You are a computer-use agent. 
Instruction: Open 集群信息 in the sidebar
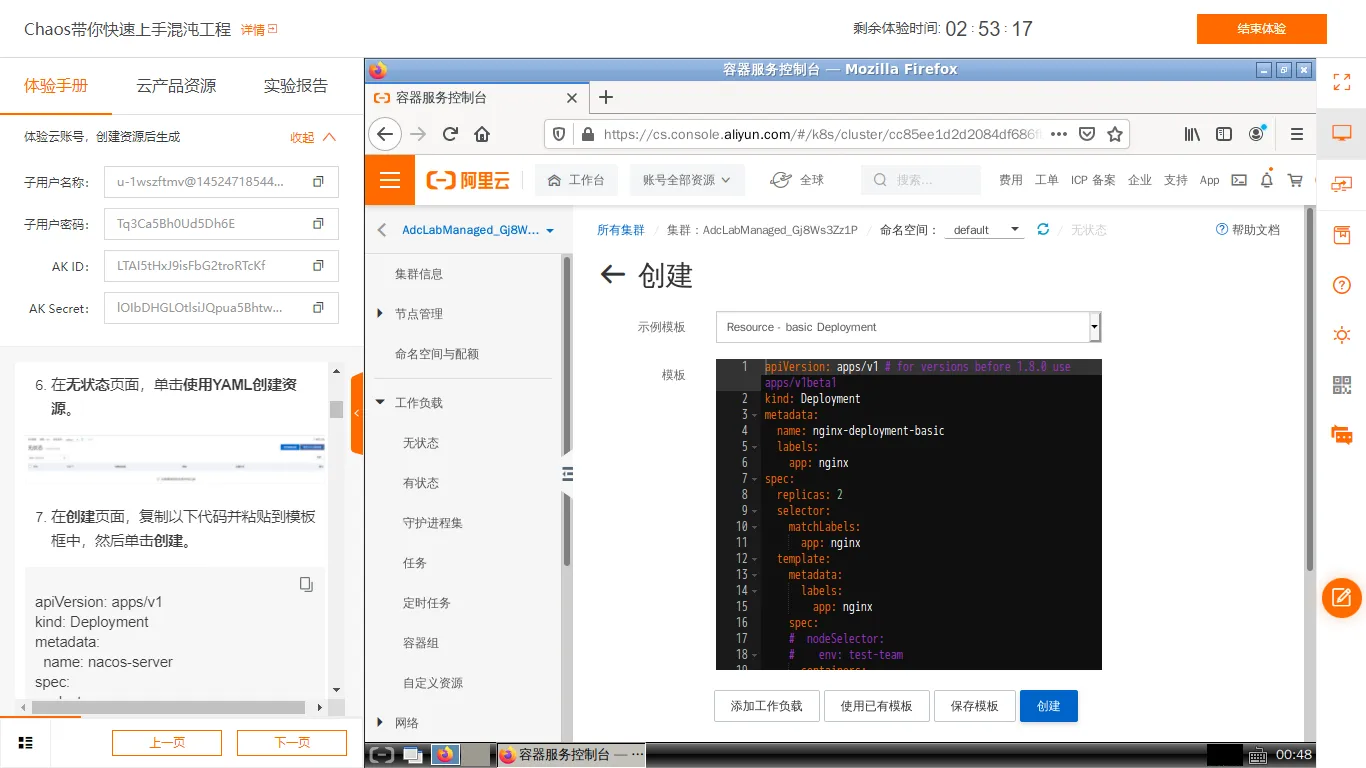pyautogui.click(x=419, y=274)
